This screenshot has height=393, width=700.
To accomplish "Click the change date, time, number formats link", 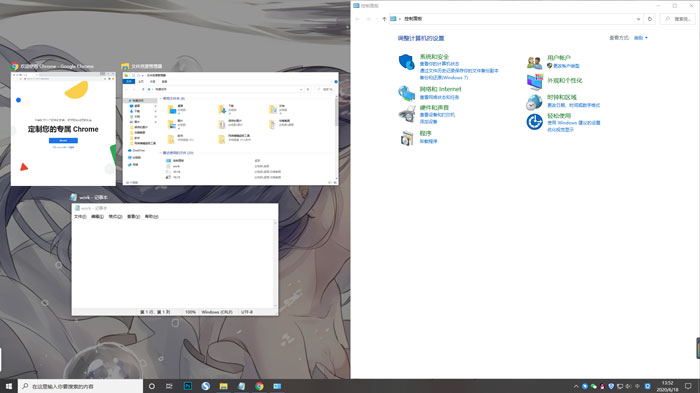I will tap(574, 105).
